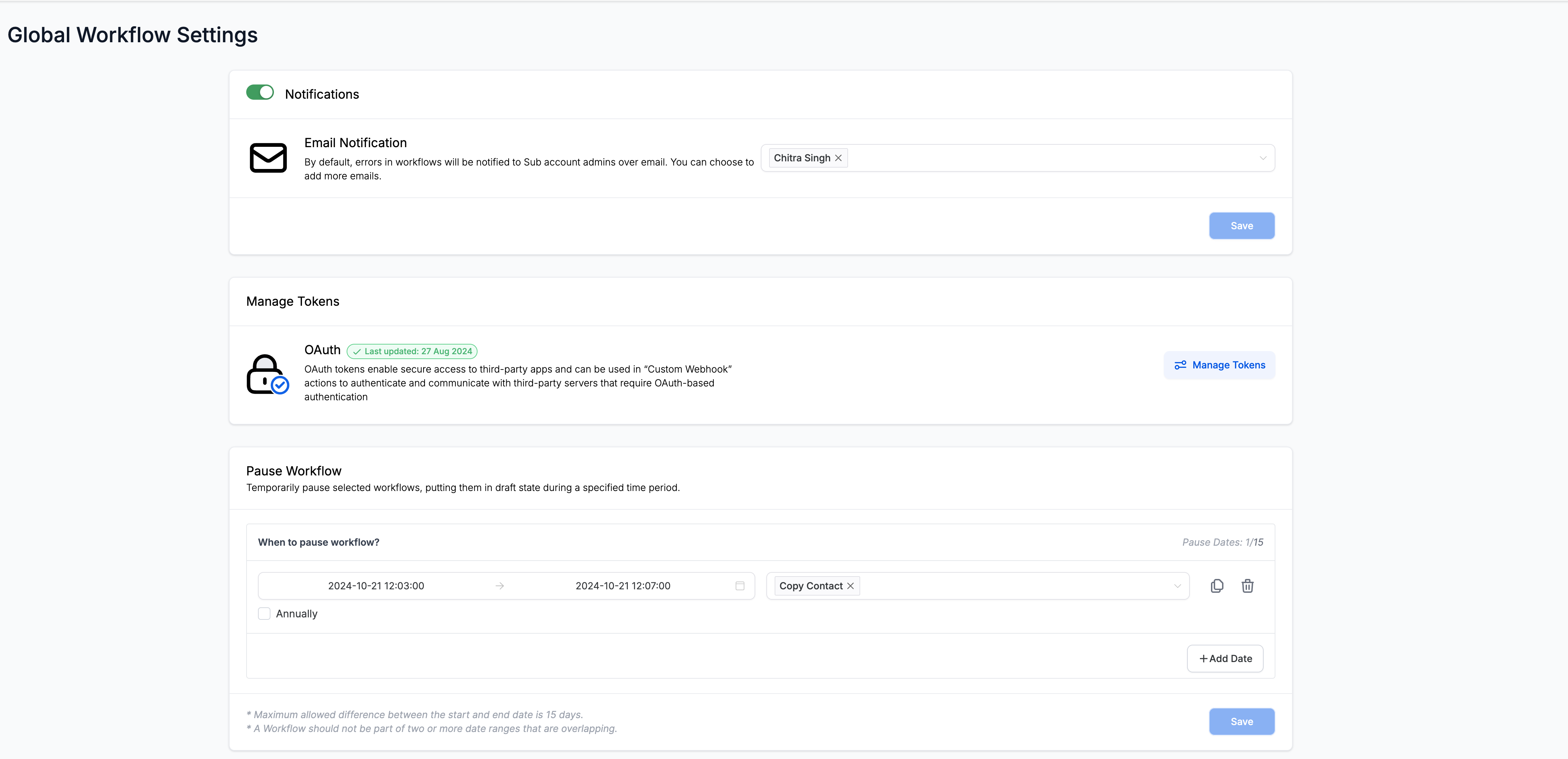Expand the email recipients dropdown
The height and width of the screenshot is (759, 1568).
[1263, 158]
